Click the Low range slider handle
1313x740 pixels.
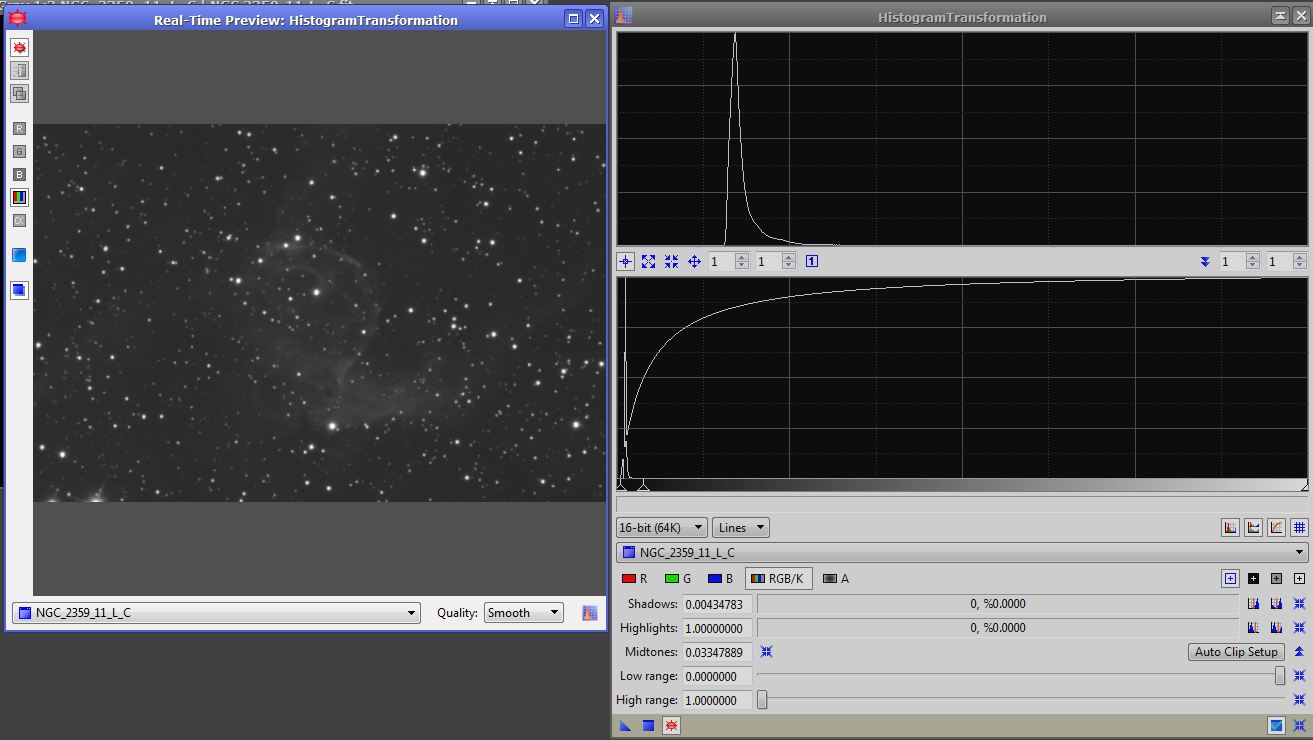pyautogui.click(x=1280, y=676)
